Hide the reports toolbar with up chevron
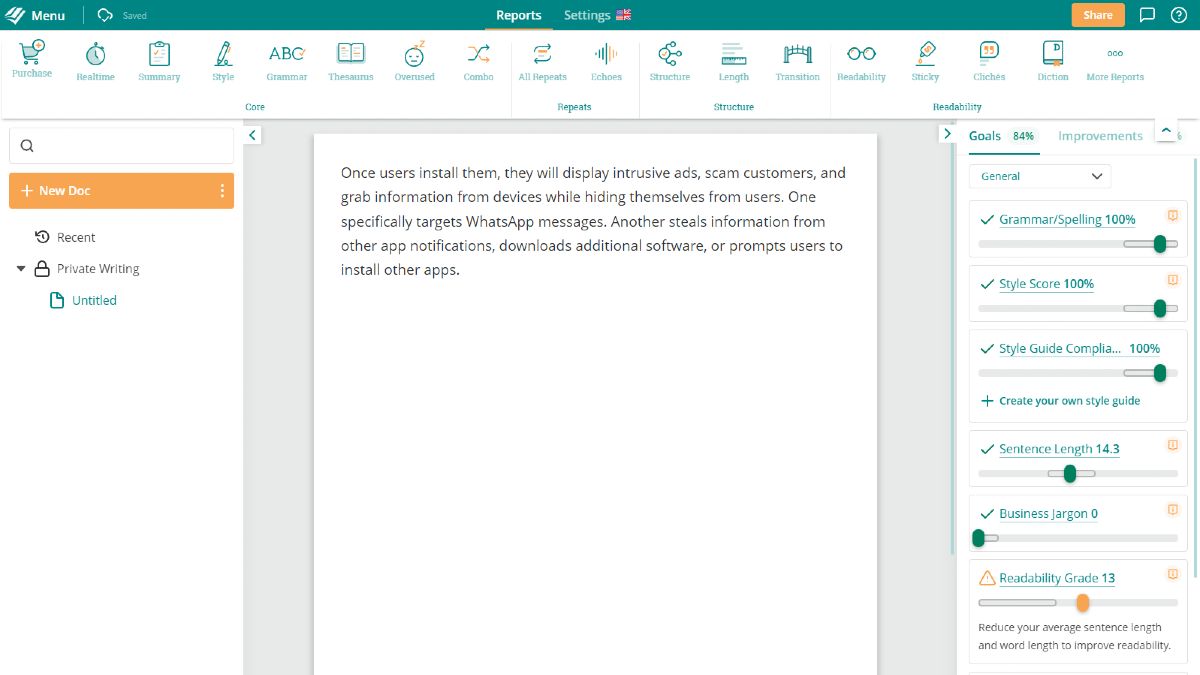Screen dimensions: 1200x675 point(1166,131)
